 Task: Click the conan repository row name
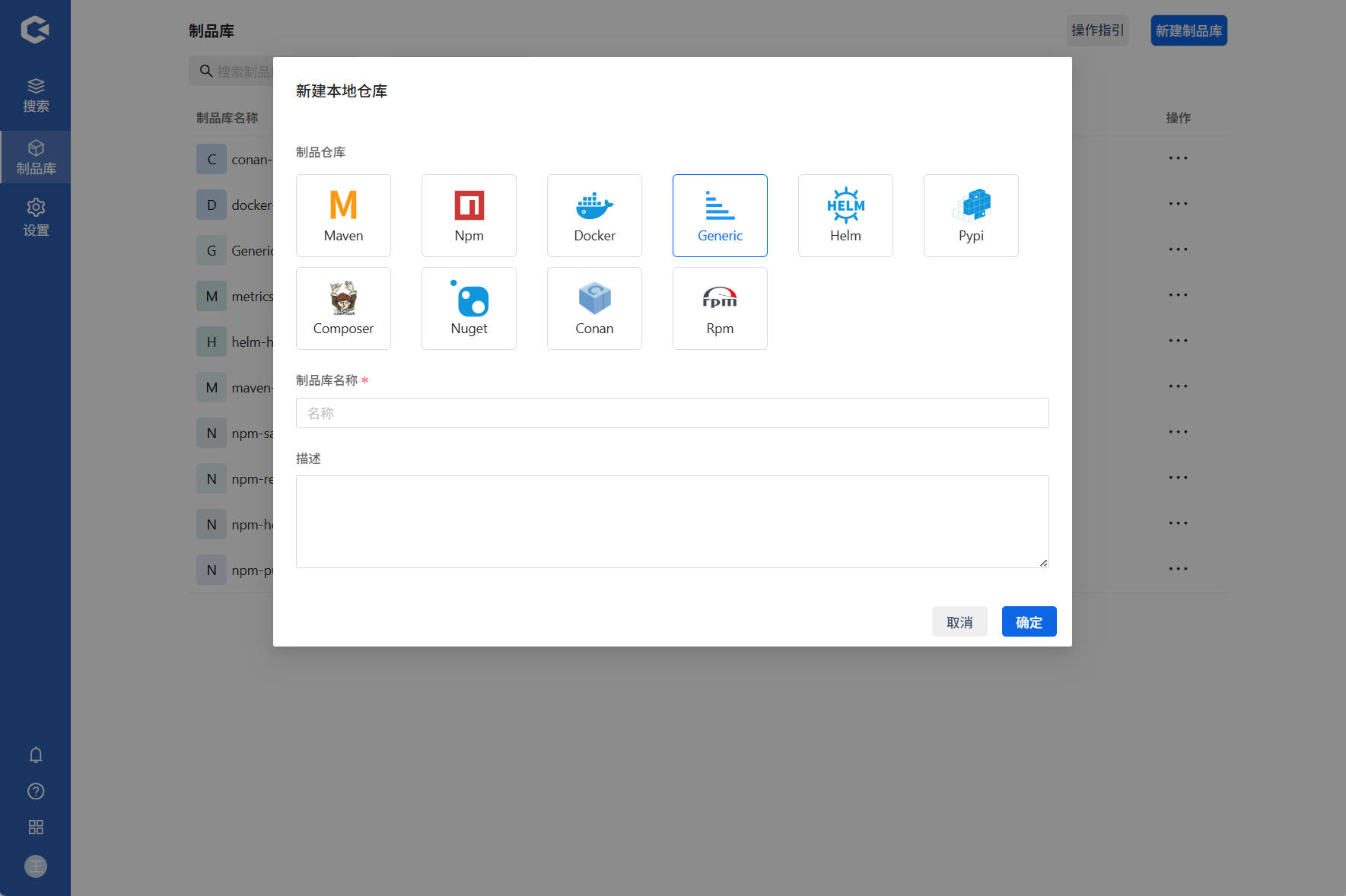252,160
